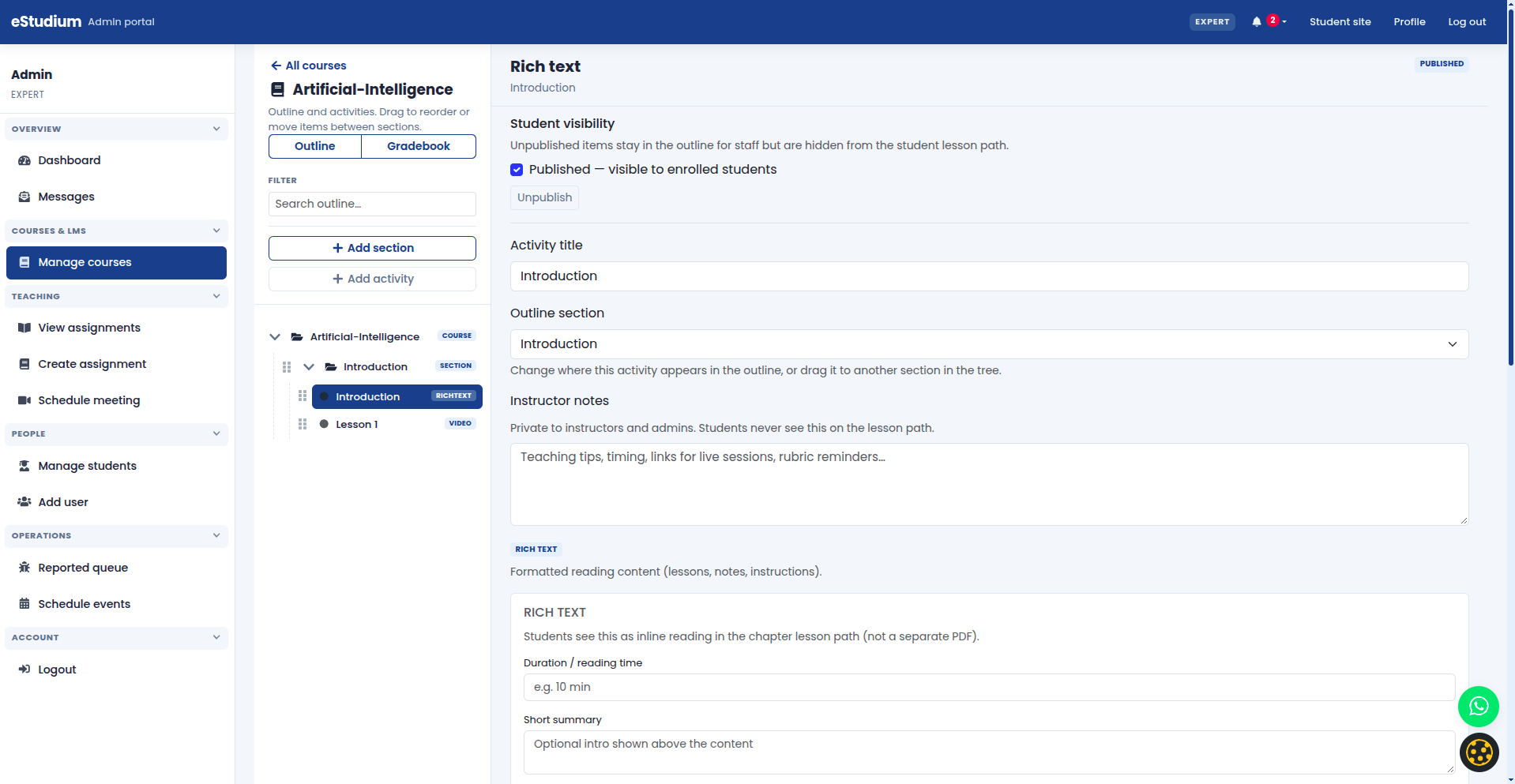1515x784 pixels.
Task: Click the Logout arrow icon
Action: (24, 670)
